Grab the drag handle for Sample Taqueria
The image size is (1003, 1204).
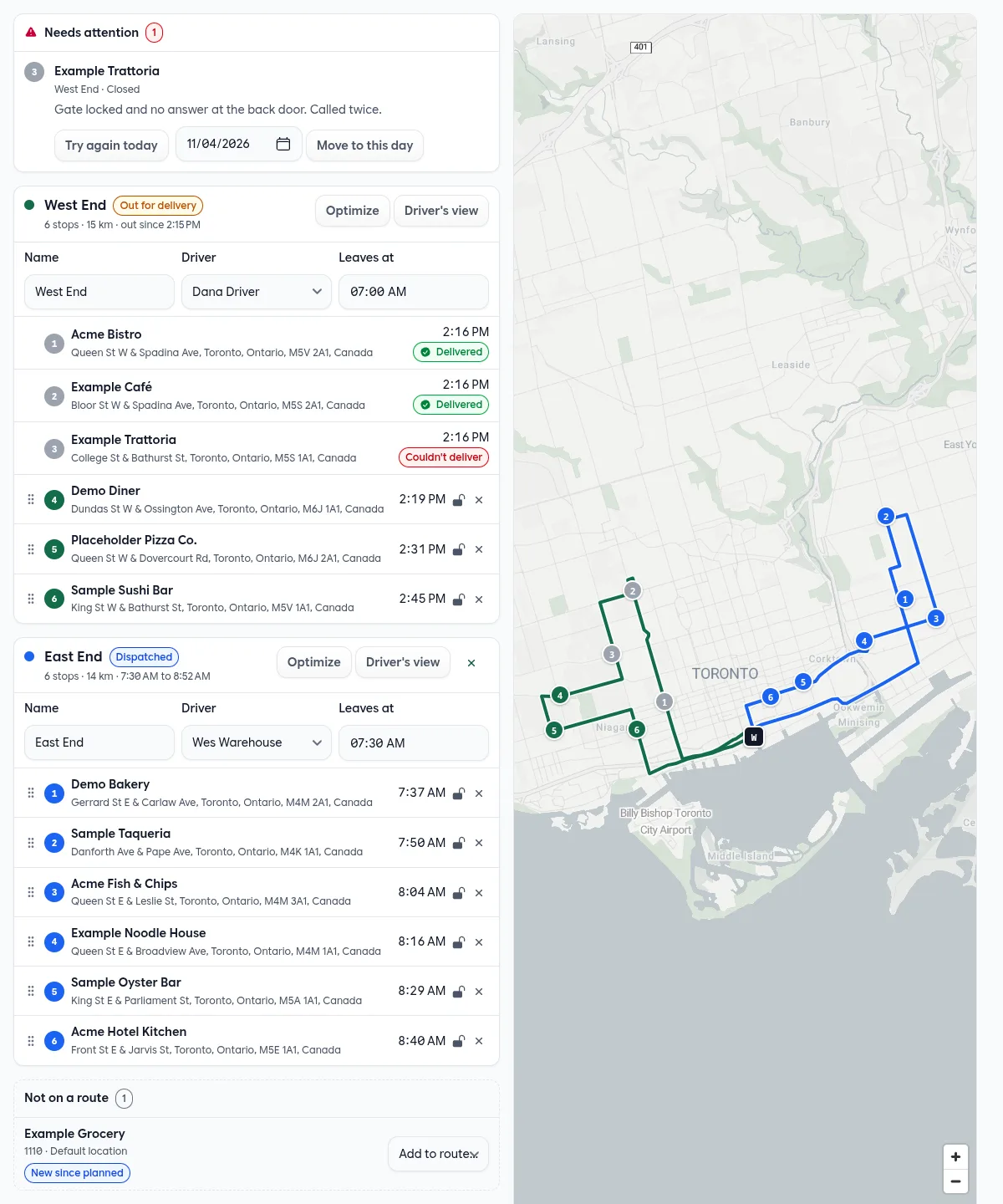pos(31,843)
